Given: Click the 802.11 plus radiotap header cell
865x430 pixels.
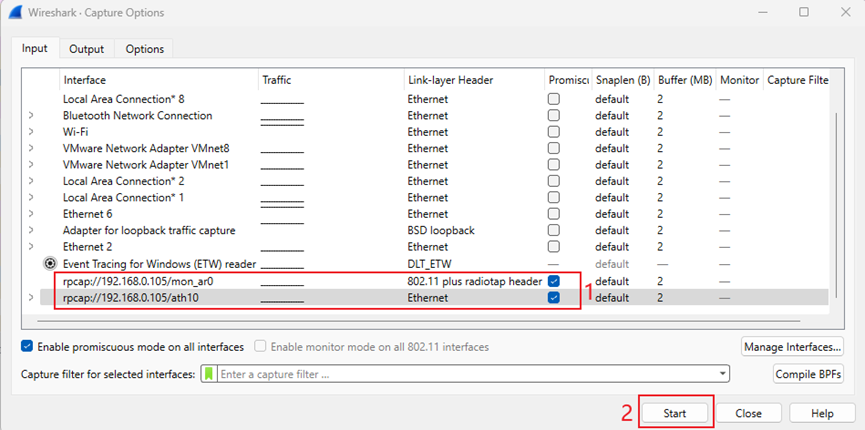Looking at the screenshot, I should [x=474, y=281].
